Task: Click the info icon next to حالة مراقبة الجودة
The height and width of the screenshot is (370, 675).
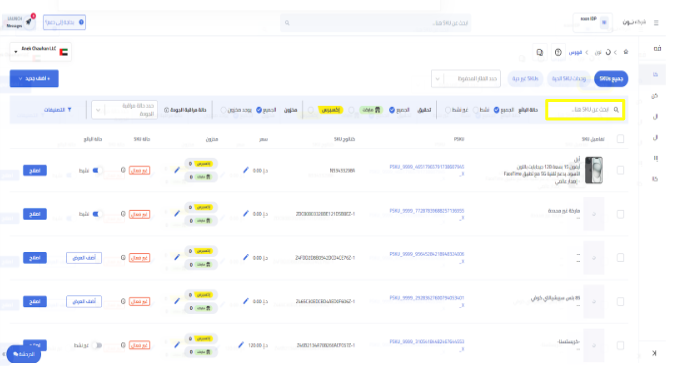Action: pyautogui.click(x=166, y=110)
